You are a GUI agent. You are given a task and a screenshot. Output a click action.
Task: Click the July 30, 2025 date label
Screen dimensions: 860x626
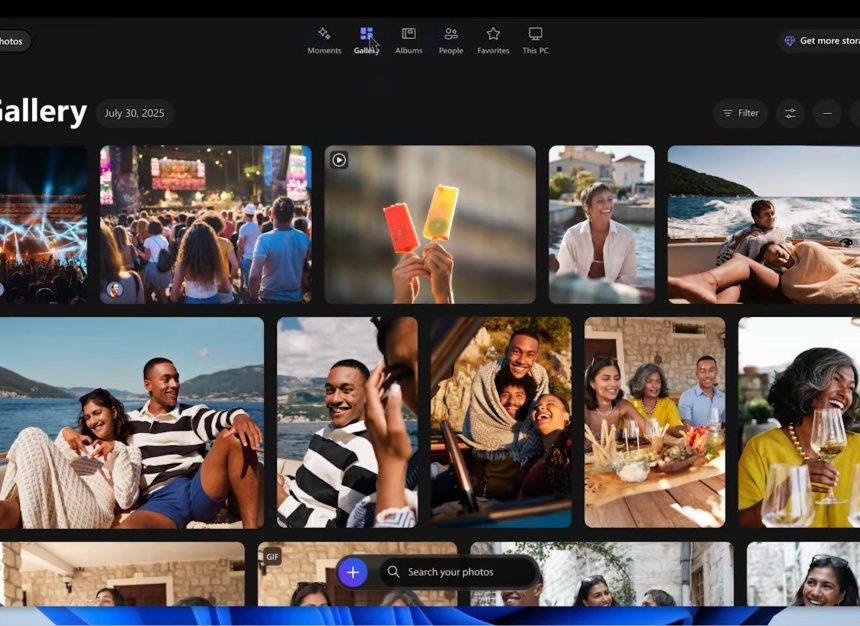(135, 113)
